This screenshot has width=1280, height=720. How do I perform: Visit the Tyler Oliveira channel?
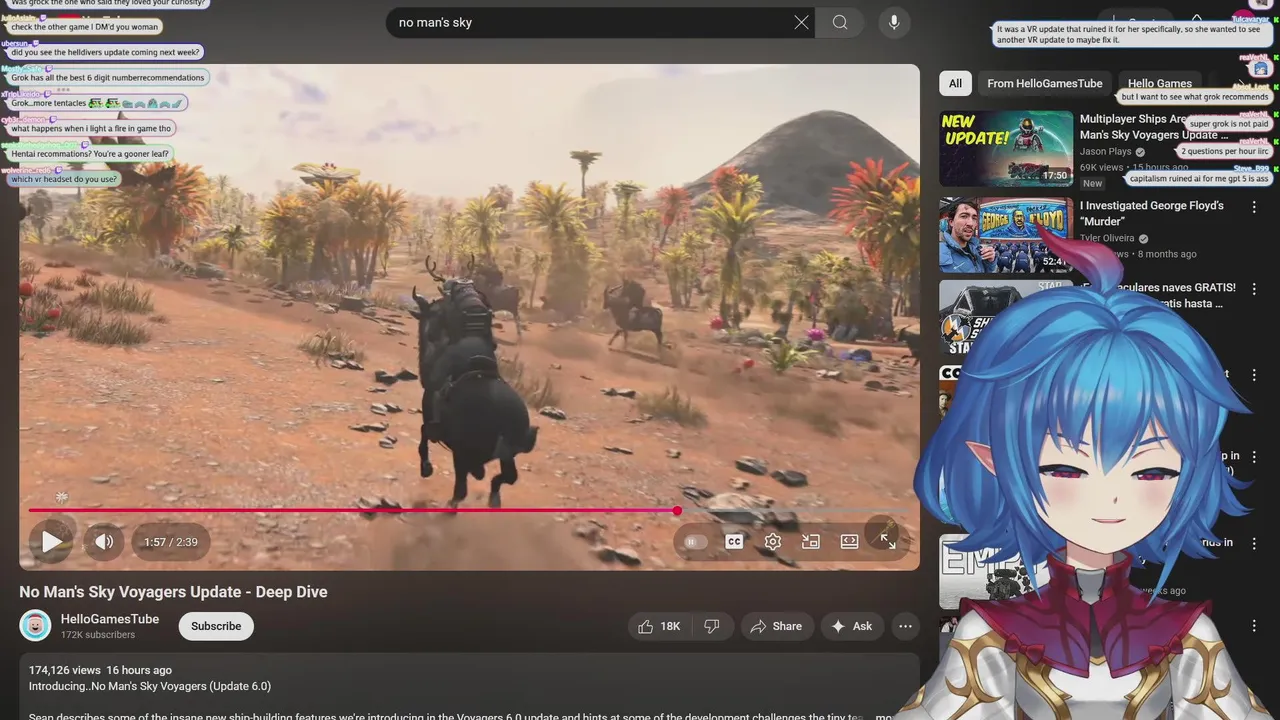tap(1107, 238)
